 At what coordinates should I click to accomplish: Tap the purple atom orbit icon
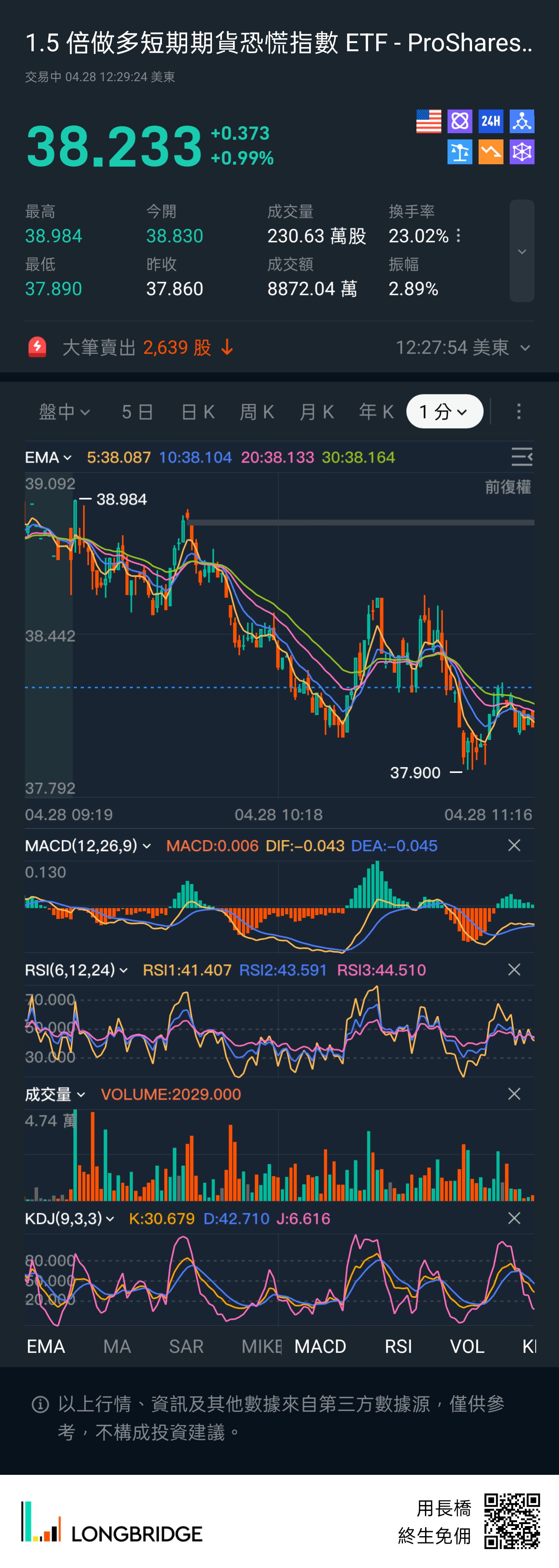pos(460,121)
